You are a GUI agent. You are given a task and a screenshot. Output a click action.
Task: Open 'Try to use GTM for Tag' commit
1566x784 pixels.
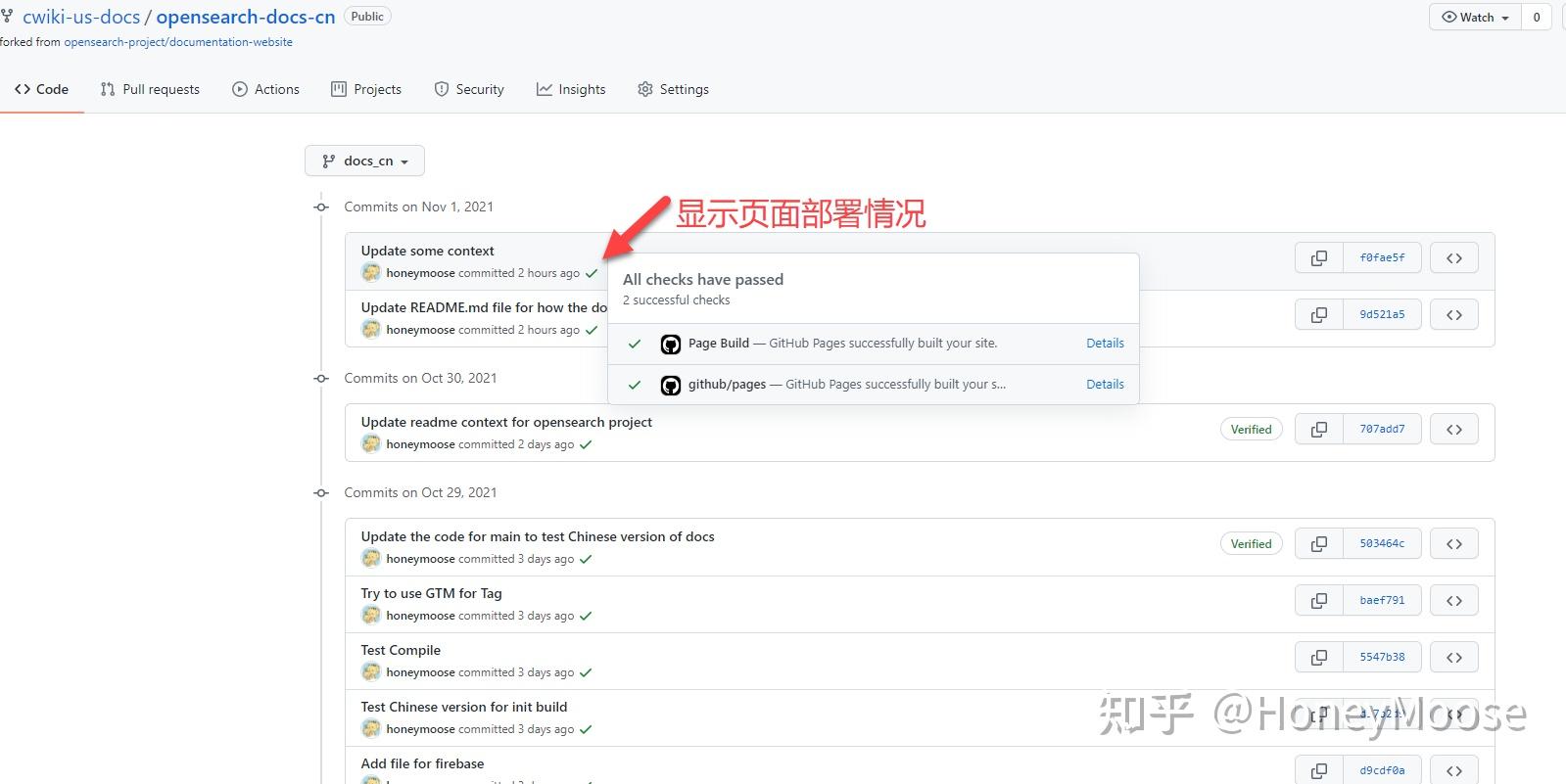pos(431,594)
